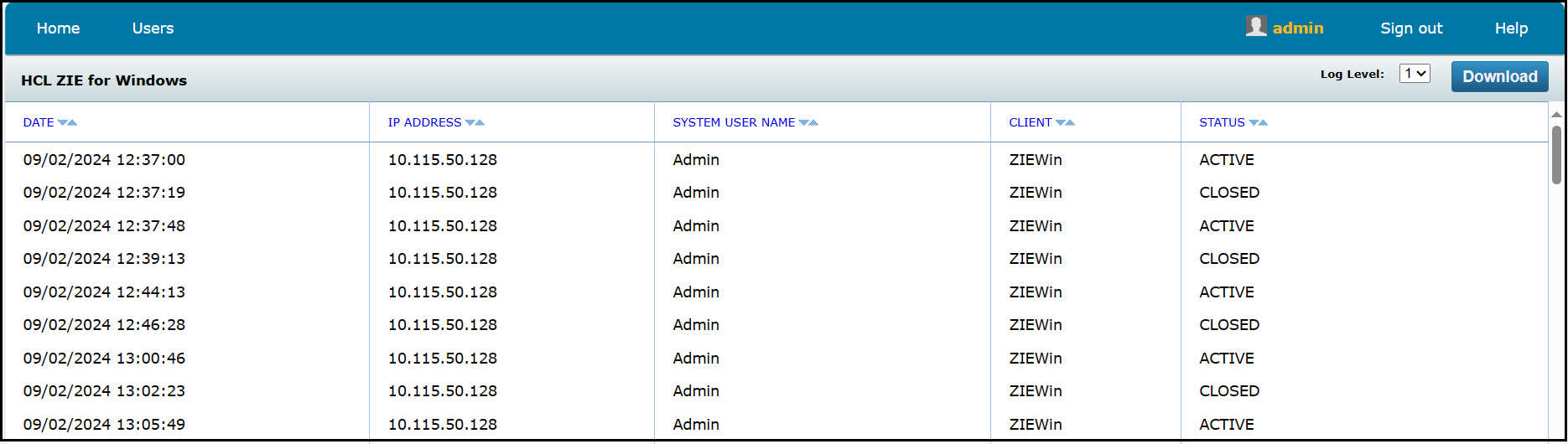
Task: Click the down sort arrow beside CLIENT
Action: 1061,123
